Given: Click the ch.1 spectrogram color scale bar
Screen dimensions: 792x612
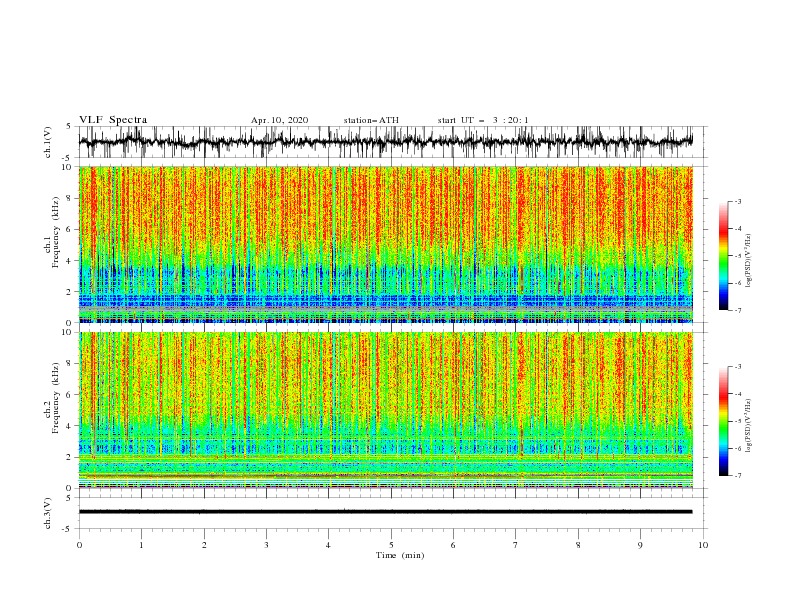Looking at the screenshot, I should tap(723, 256).
